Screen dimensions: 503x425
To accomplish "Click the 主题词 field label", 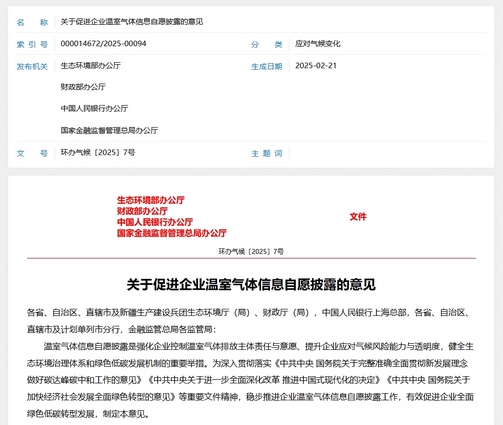I will tap(267, 153).
